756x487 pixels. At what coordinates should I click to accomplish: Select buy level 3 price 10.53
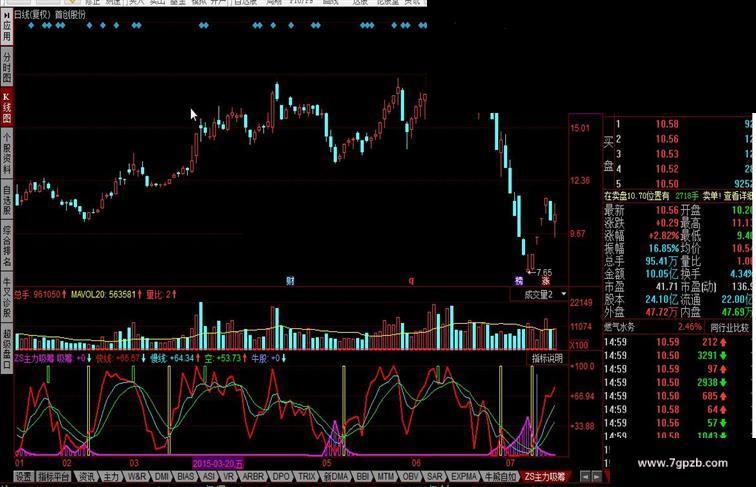pos(667,154)
